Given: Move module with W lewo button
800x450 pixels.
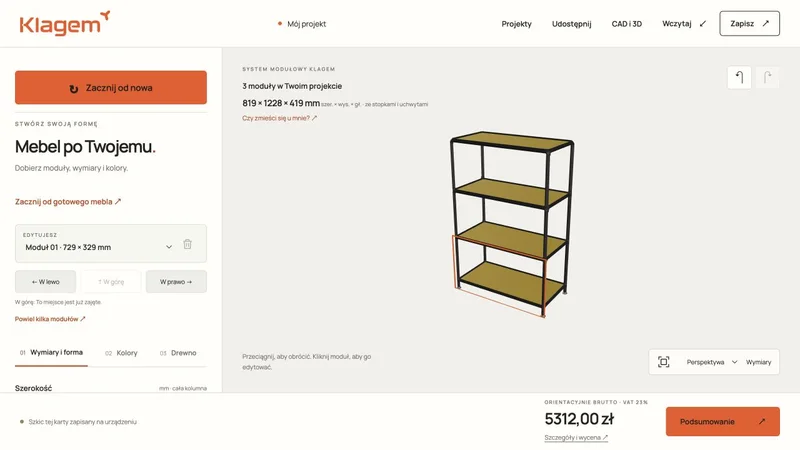Looking at the screenshot, I should pyautogui.click(x=45, y=282).
